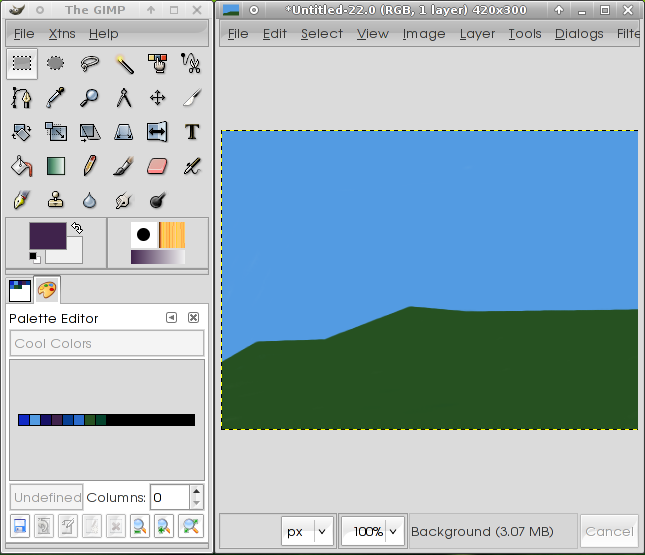This screenshot has height=555, width=645.
Task: Open the toolbox Help menu
Action: click(104, 34)
